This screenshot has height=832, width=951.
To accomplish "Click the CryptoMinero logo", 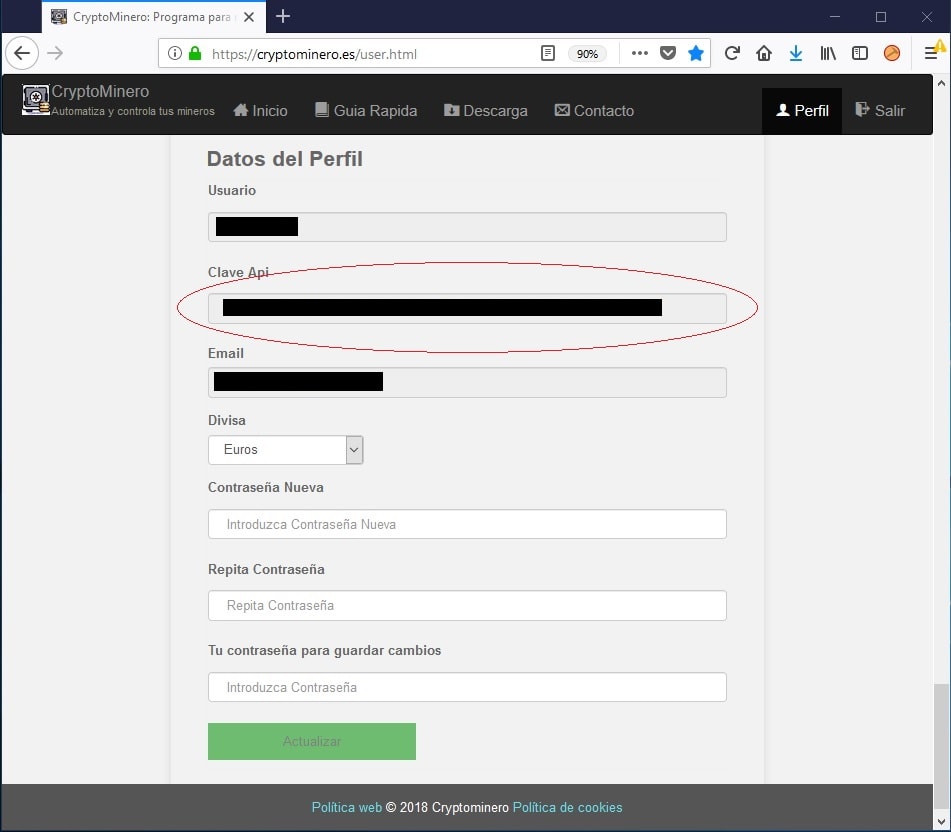I will click(x=37, y=100).
